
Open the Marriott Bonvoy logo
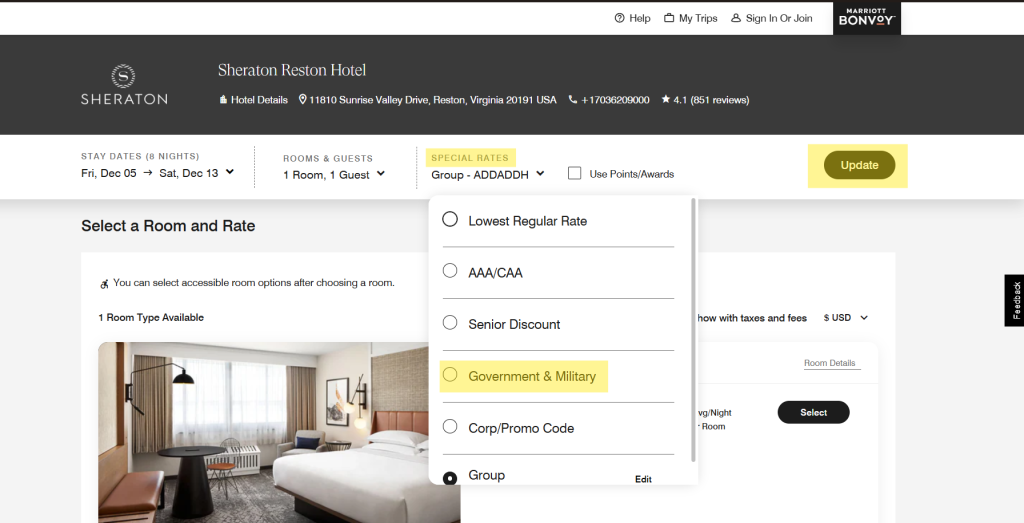[867, 18]
